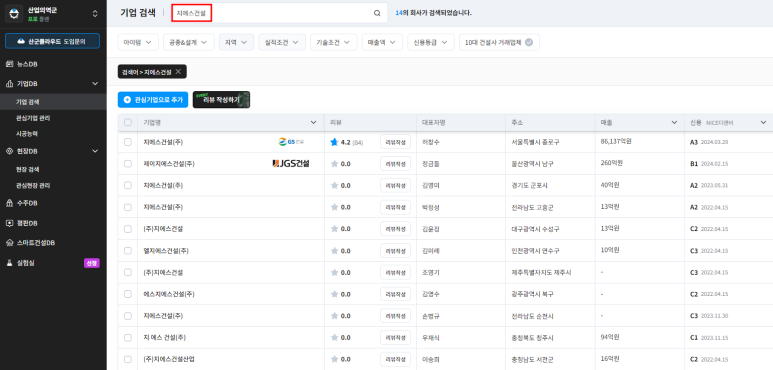Viewport: 773px width, 370px height.
Task: Toggle the 10대 건설사 거래업체 filter
Action: 499,42
